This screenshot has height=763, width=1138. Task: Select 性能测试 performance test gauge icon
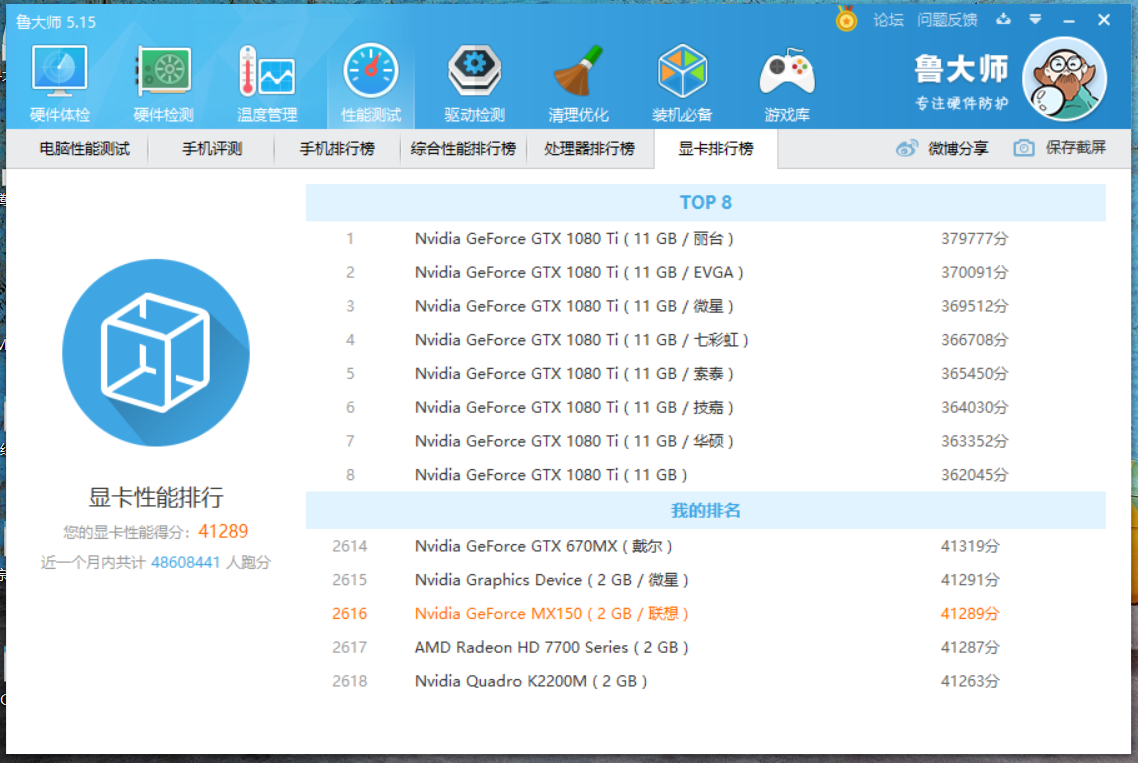tap(371, 84)
